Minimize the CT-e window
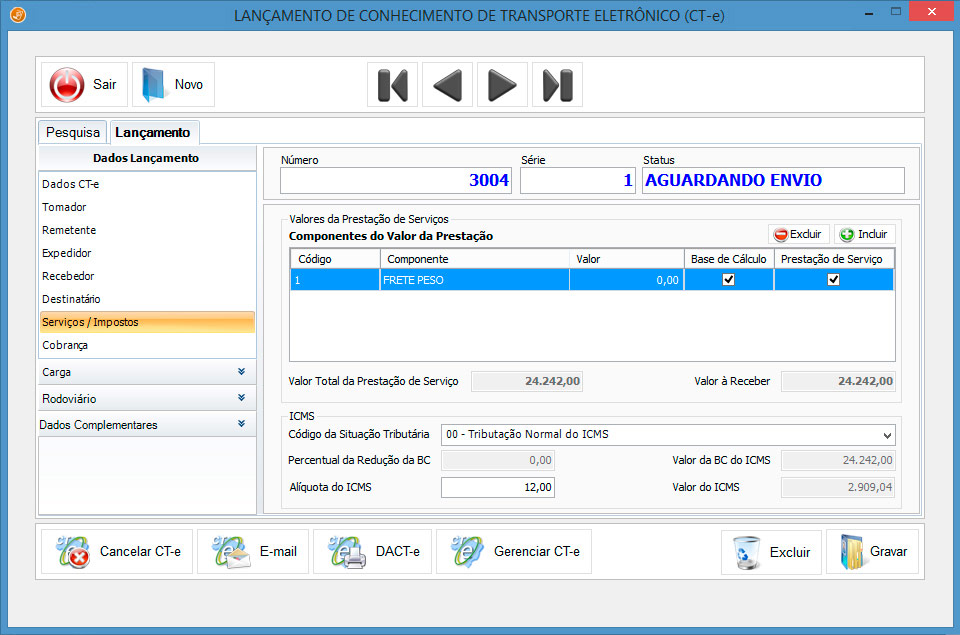This screenshot has width=960, height=635. (868, 12)
